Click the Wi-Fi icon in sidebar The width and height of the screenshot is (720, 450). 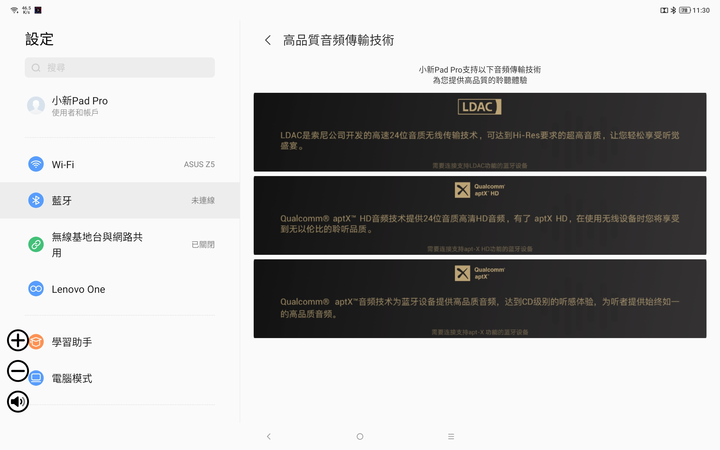click(x=36, y=164)
